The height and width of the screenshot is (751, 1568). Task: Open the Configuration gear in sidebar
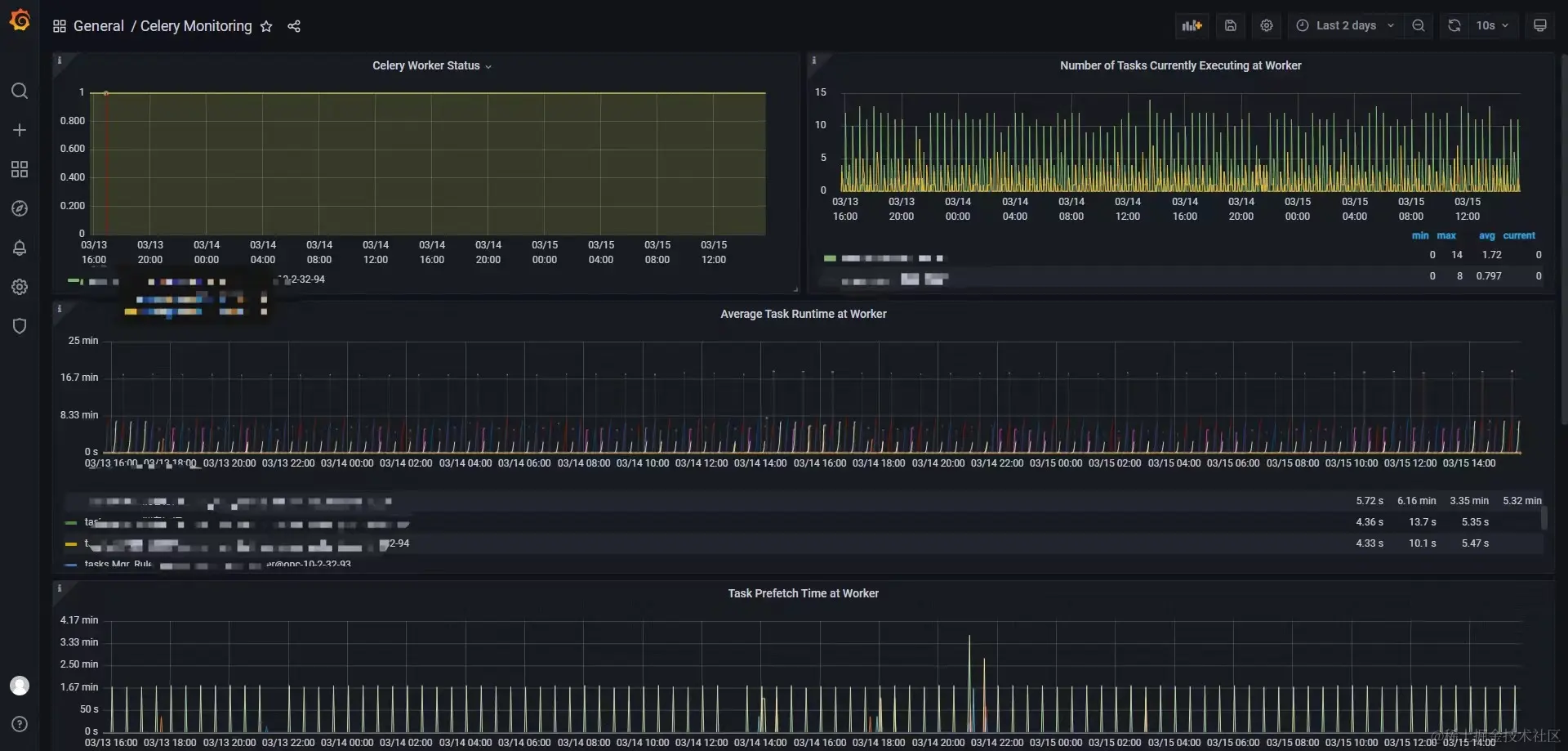[20, 287]
